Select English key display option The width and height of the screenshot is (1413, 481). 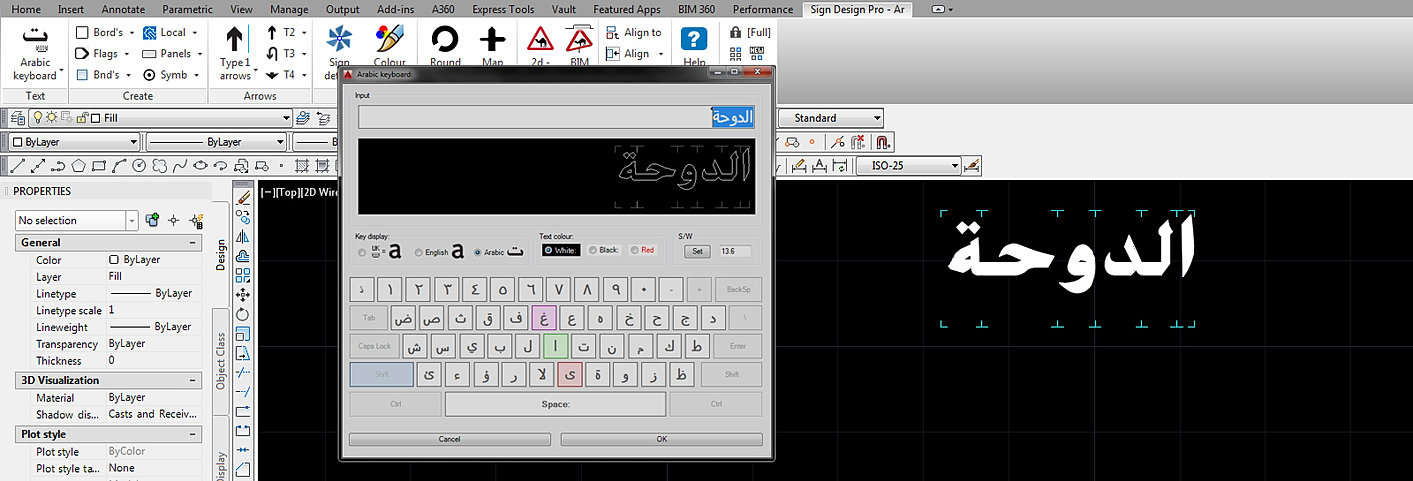pyautogui.click(x=419, y=253)
